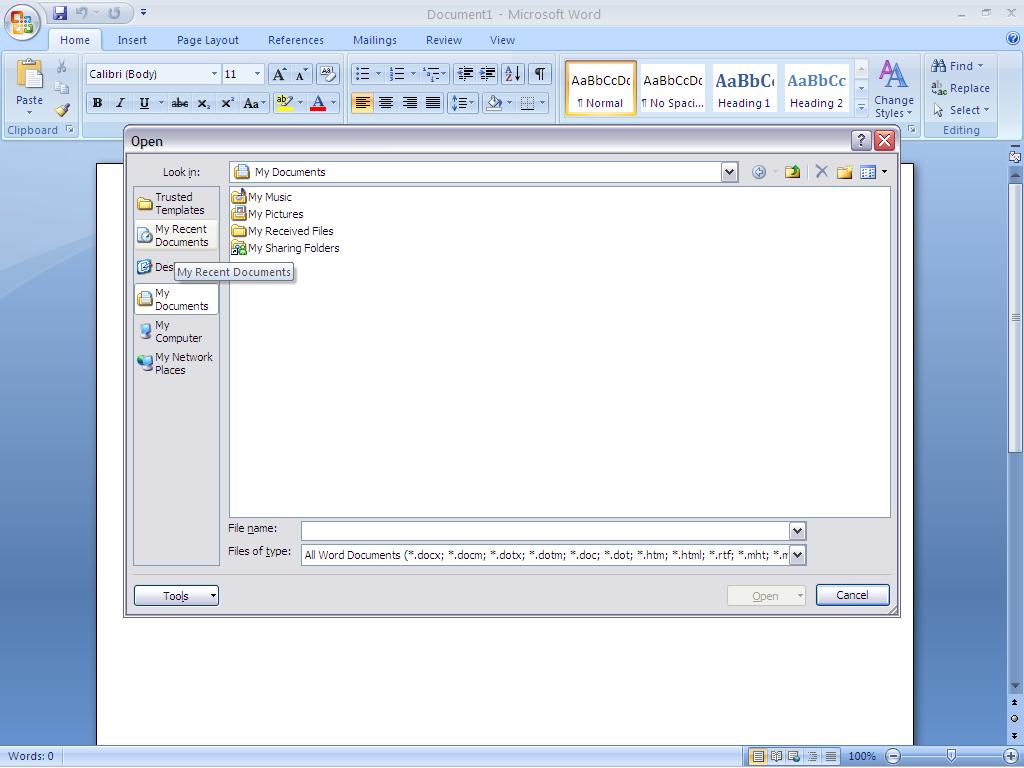Click Font Color red swatch

(318, 103)
